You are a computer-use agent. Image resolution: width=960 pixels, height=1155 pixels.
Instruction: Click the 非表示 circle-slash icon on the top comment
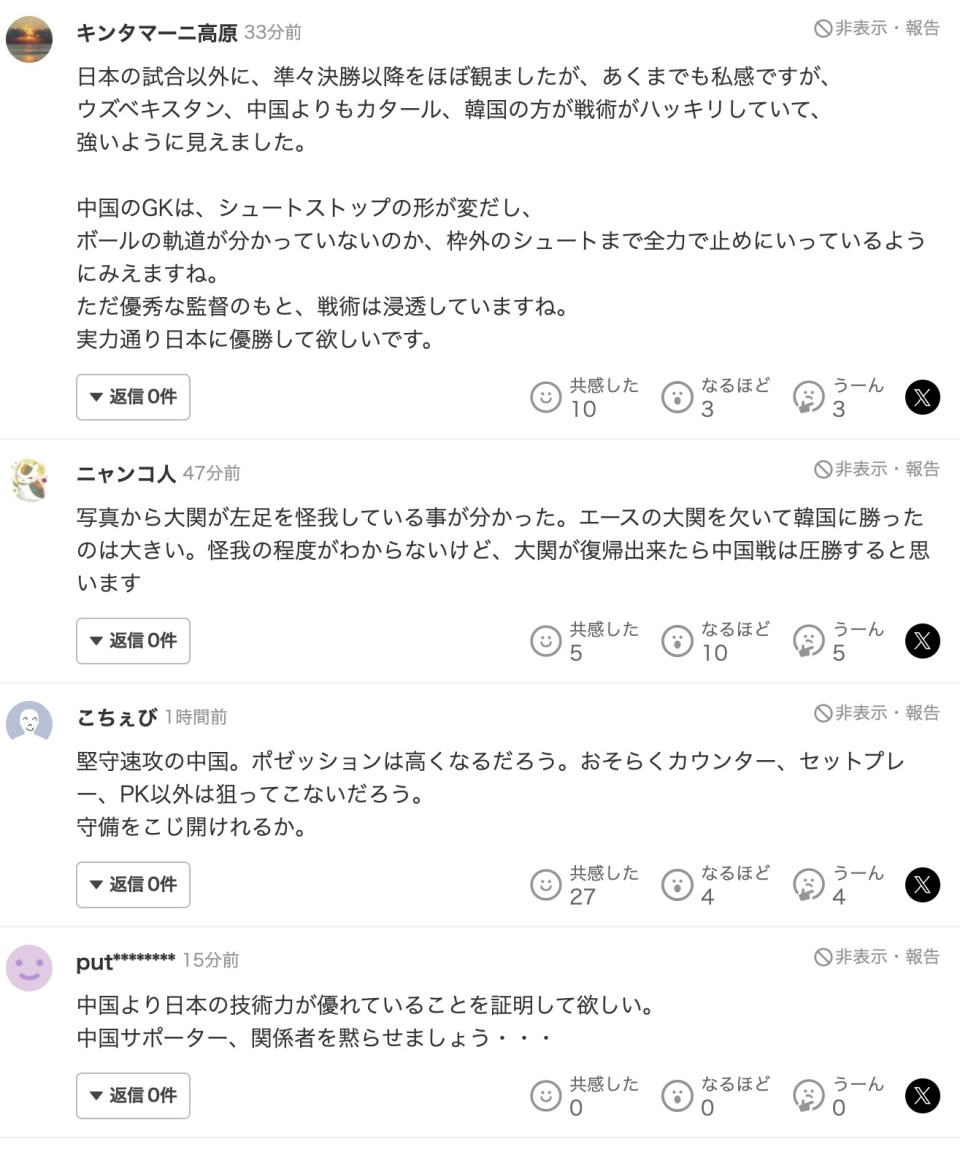(826, 29)
